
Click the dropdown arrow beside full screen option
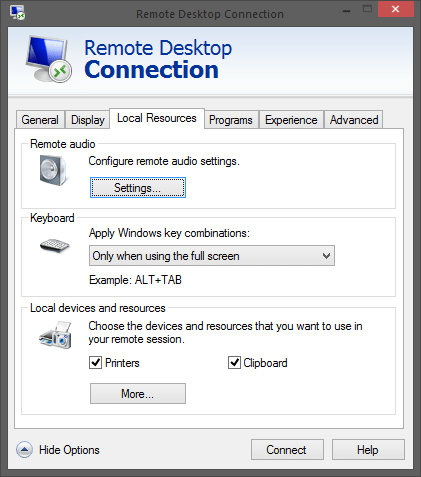click(x=326, y=256)
